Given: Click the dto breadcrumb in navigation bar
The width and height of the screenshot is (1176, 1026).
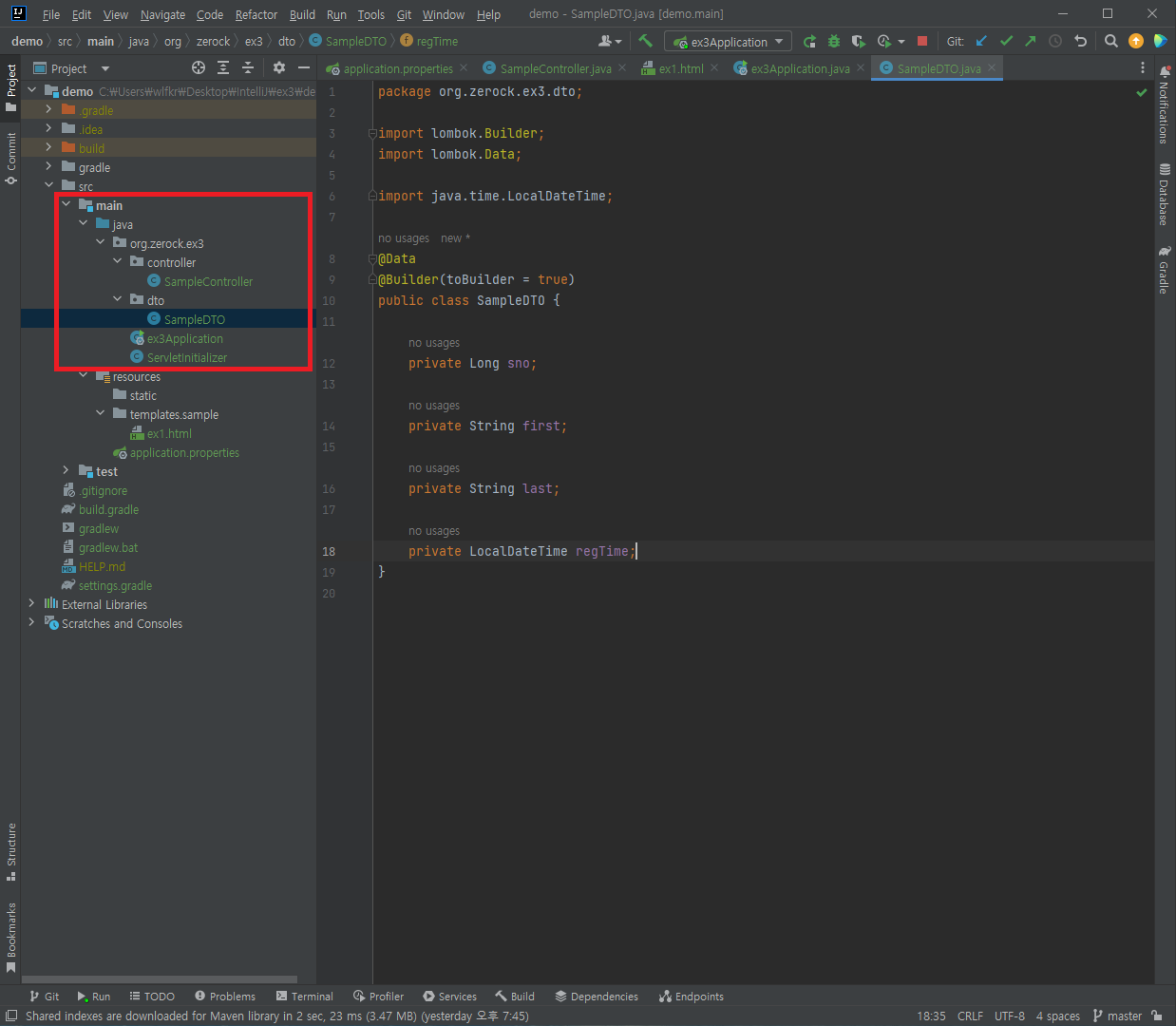Looking at the screenshot, I should [287, 41].
